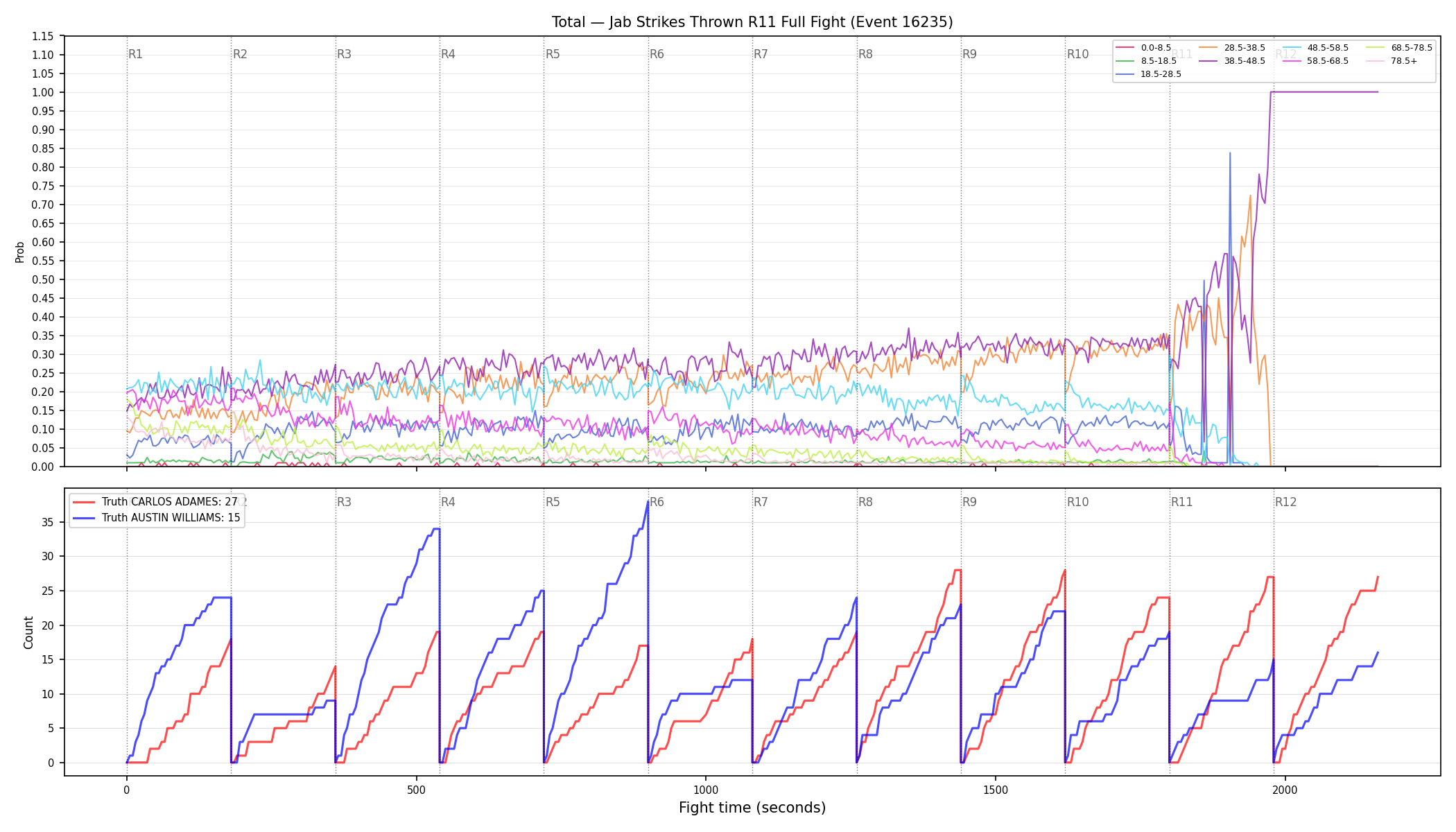Click the Count y-axis label

[28, 632]
